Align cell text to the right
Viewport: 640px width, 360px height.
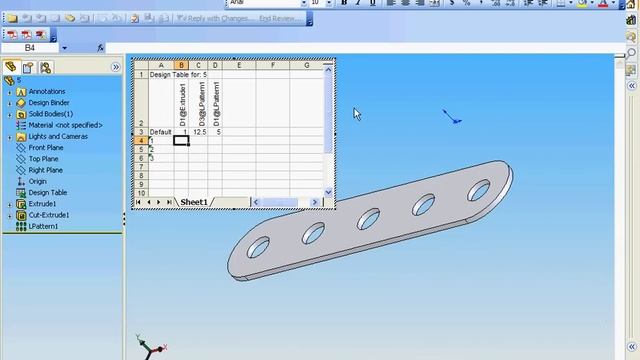click(420, 3)
